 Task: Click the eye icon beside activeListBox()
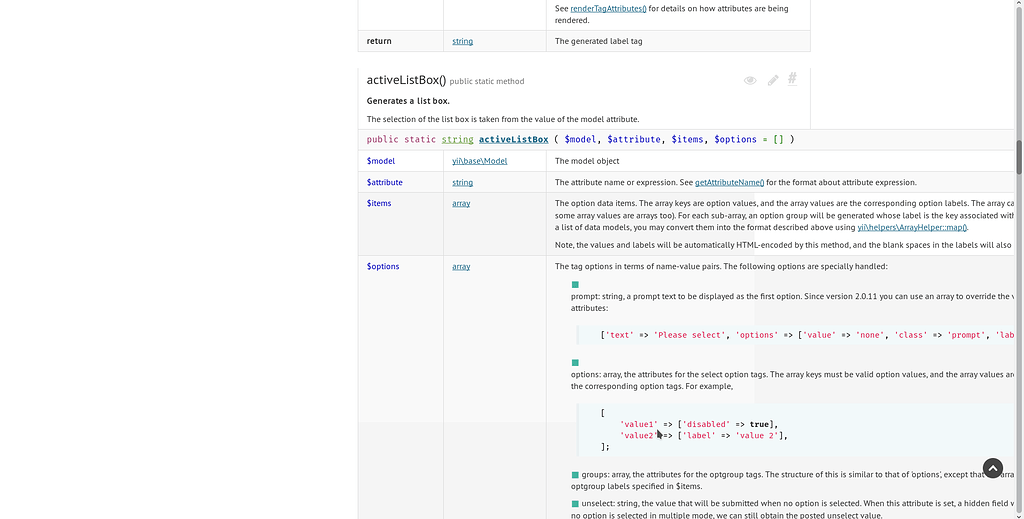[750, 80]
